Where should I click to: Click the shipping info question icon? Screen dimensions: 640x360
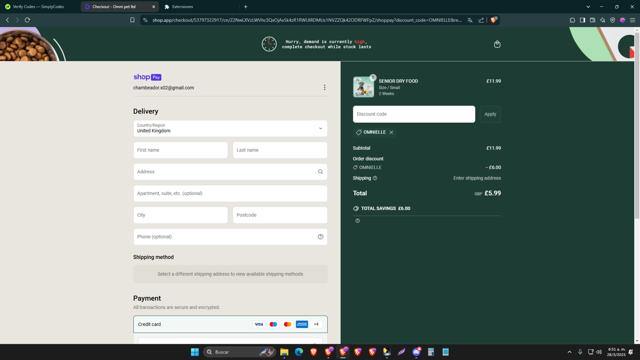pyautogui.click(x=375, y=178)
